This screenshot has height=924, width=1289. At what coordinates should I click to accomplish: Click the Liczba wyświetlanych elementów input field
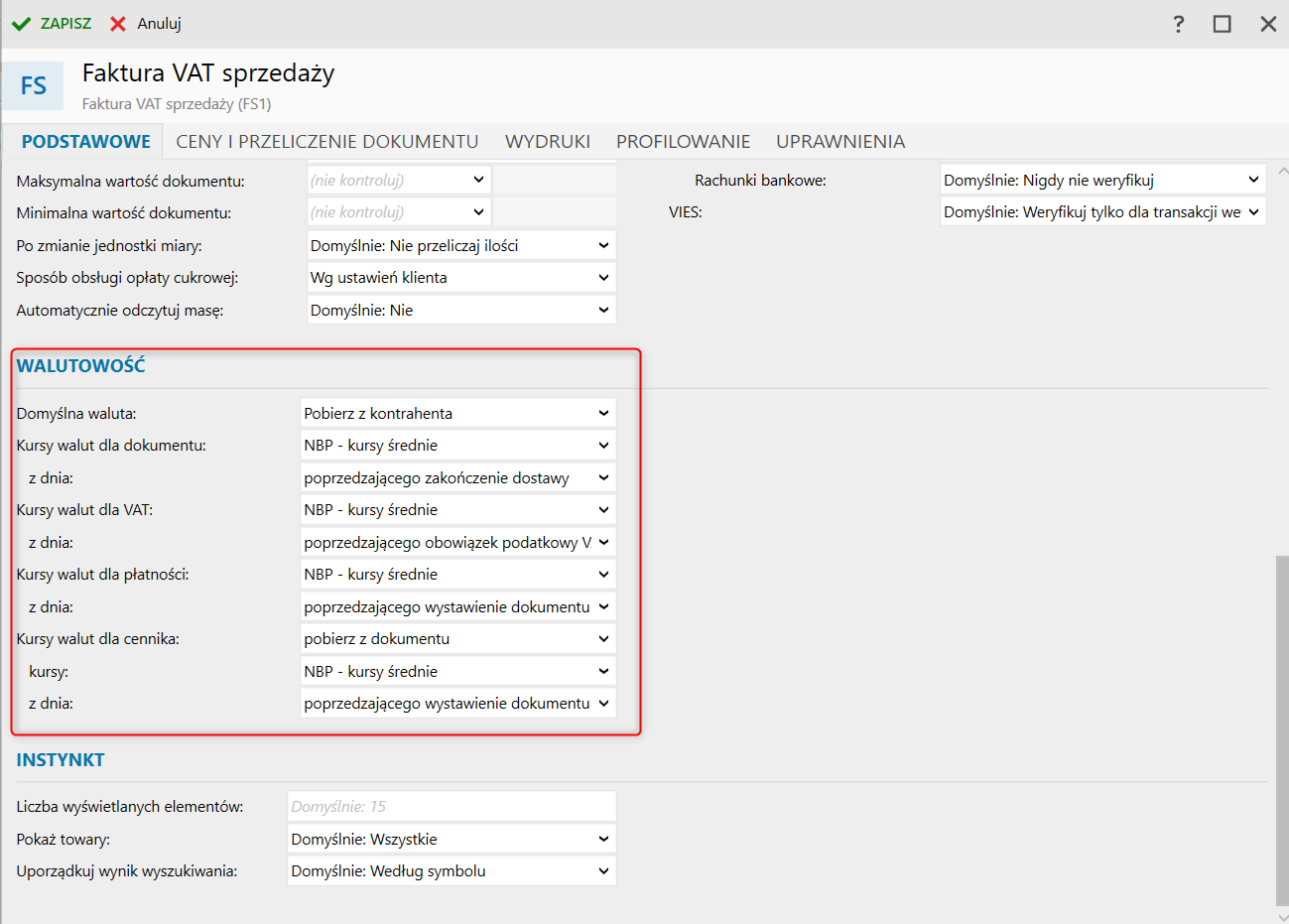tap(451, 807)
